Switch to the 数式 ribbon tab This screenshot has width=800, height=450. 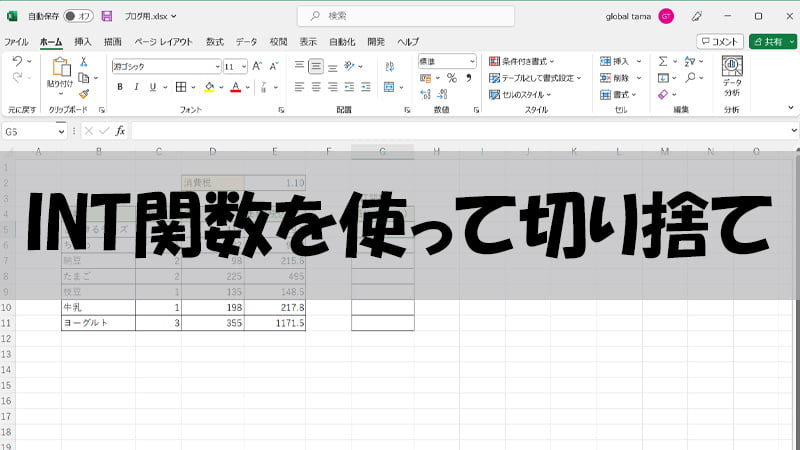tap(215, 42)
